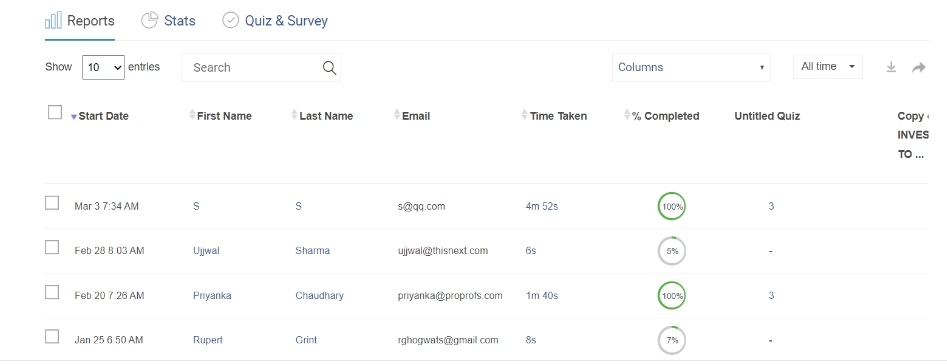Click the share arrow icon
This screenshot has width=947, height=364.
(x=919, y=68)
